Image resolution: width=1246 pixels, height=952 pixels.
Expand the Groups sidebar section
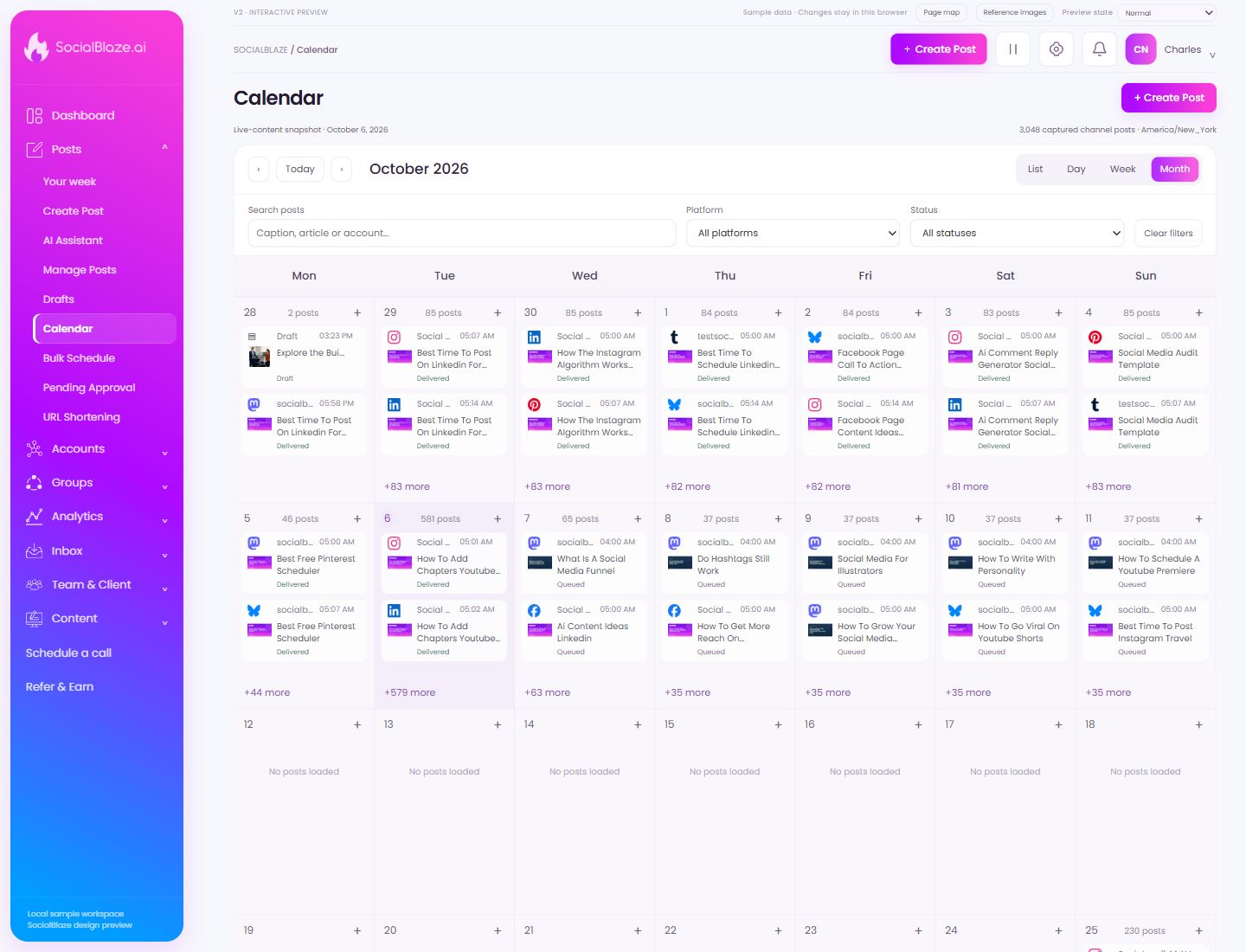(164, 486)
